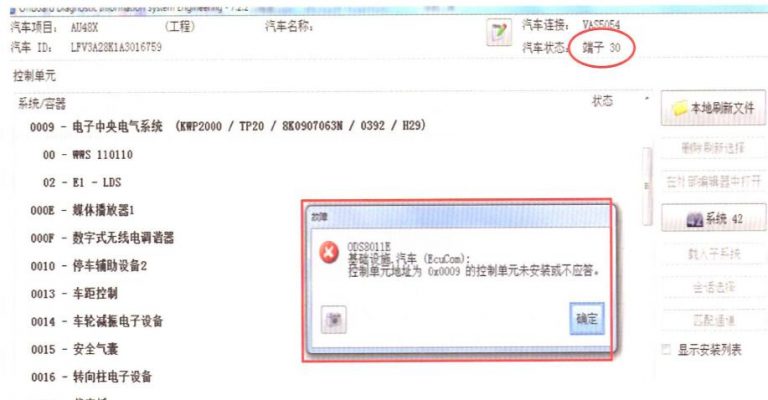Click the 系统 42 book icon
This screenshot has width=768, height=400.
(x=694, y=220)
